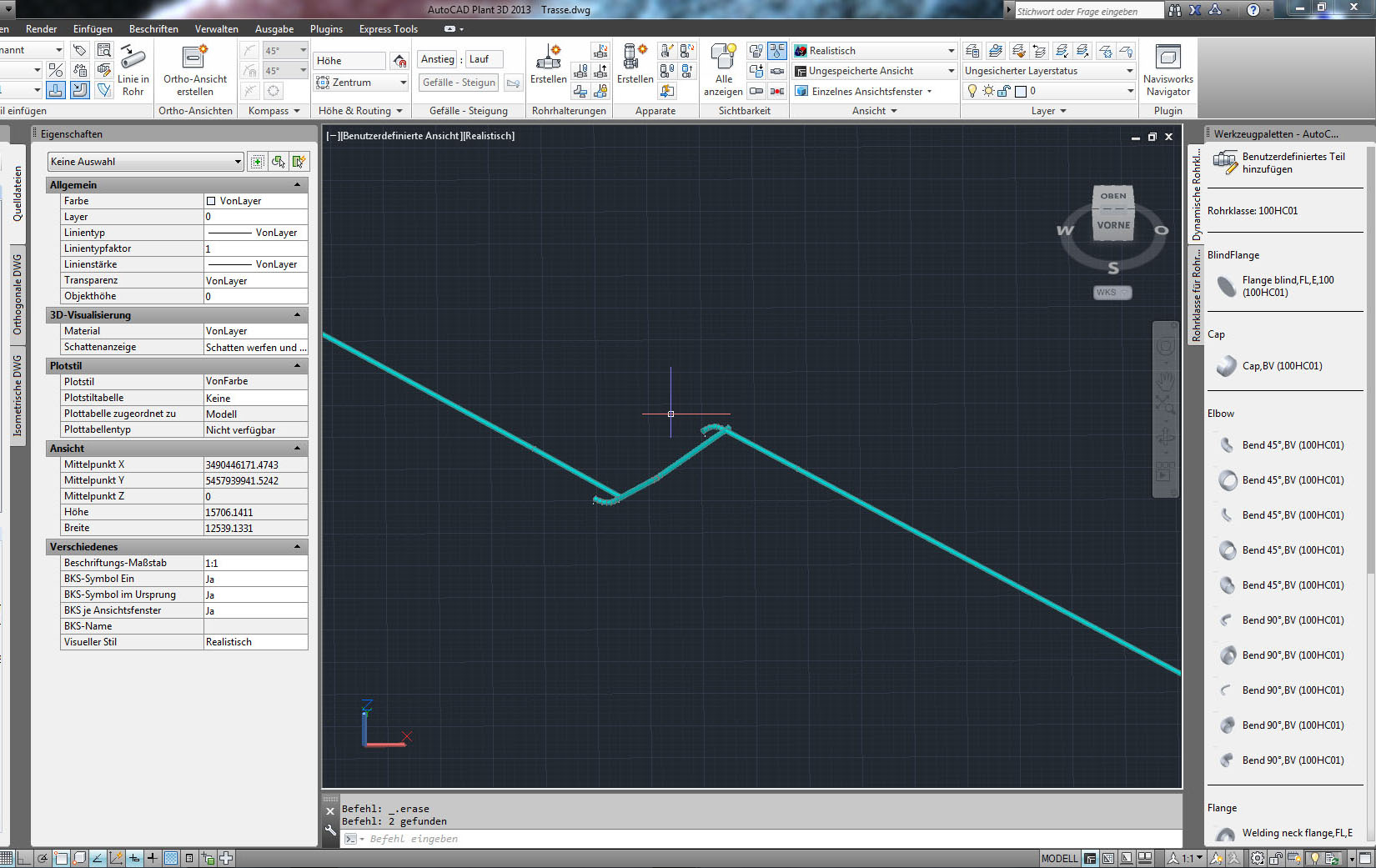The image size is (1376, 868).
Task: Collapse the Plotstil section
Action: (x=298, y=366)
